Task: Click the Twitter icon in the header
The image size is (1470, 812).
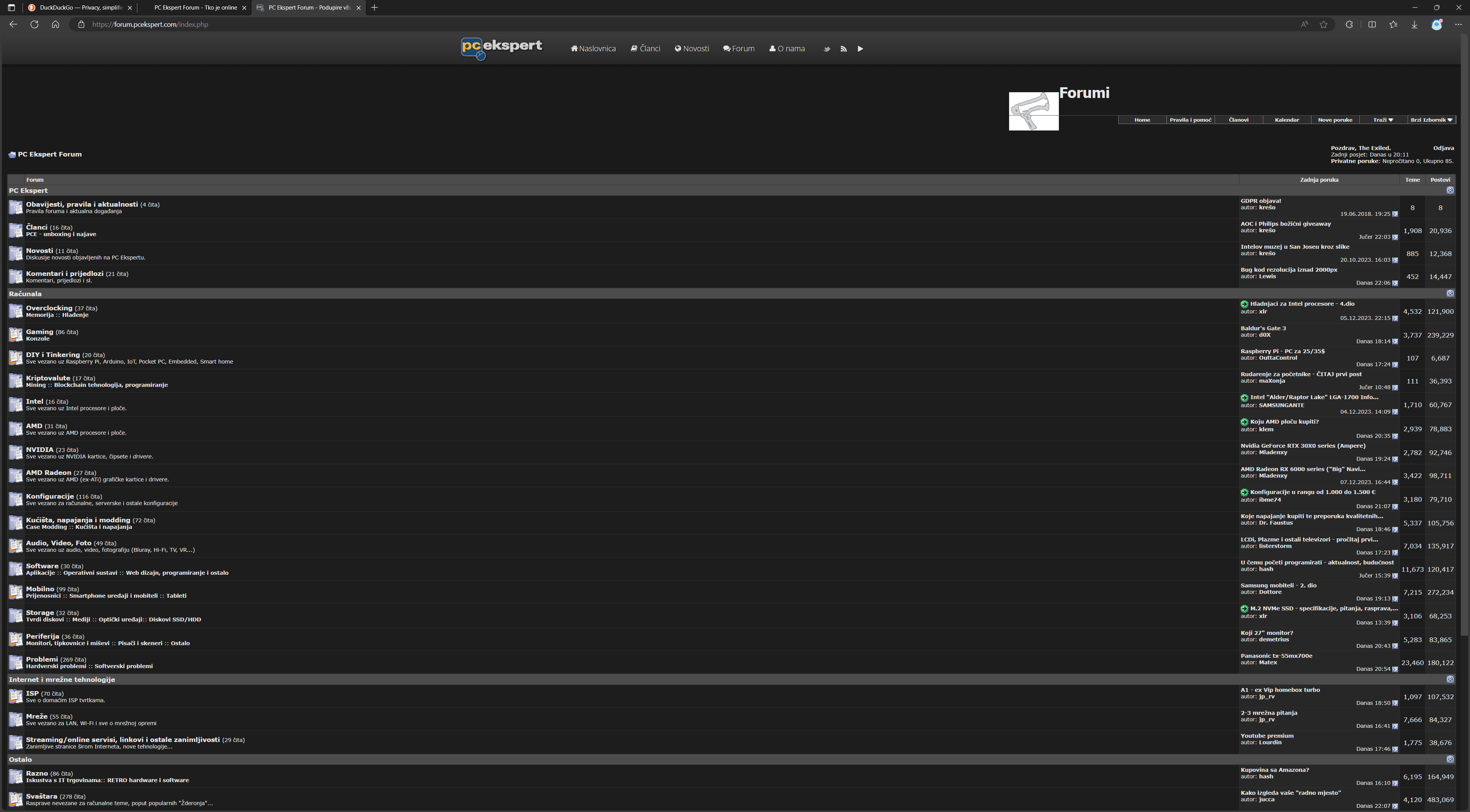Action: point(826,49)
